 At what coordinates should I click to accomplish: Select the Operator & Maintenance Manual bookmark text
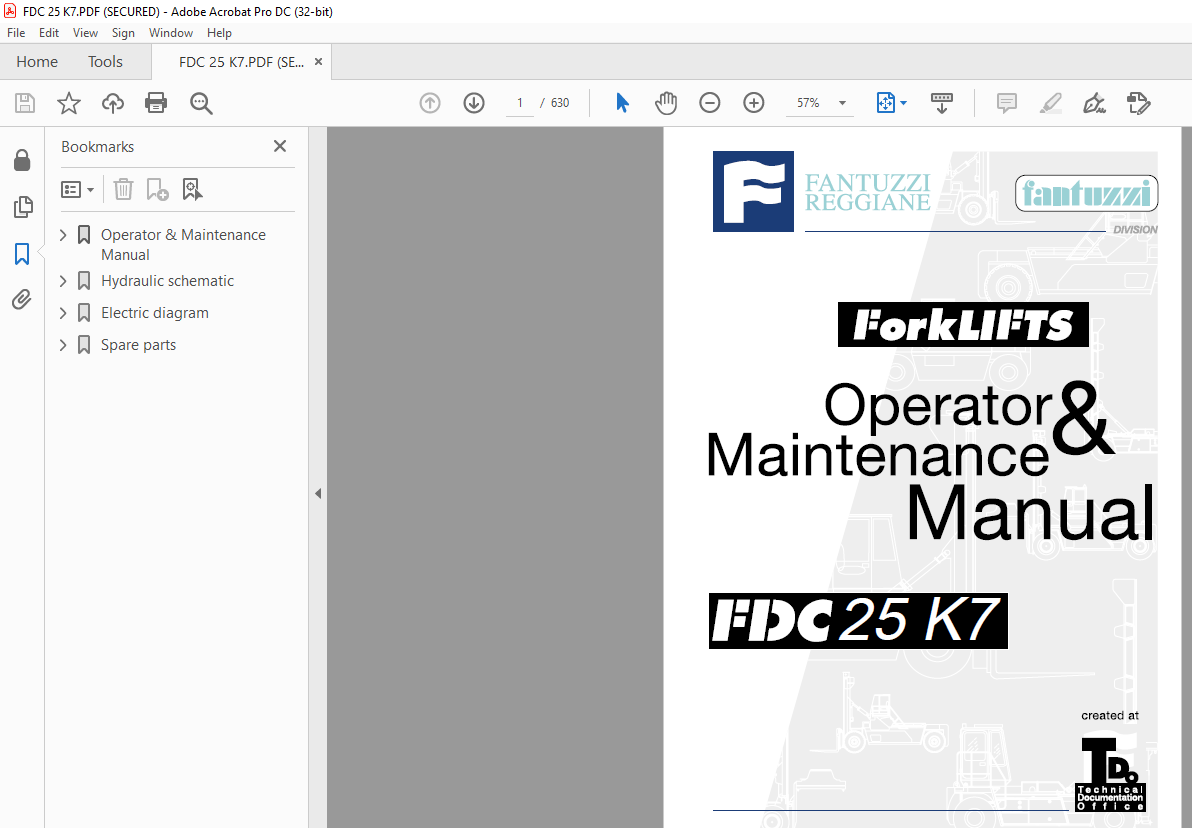183,245
